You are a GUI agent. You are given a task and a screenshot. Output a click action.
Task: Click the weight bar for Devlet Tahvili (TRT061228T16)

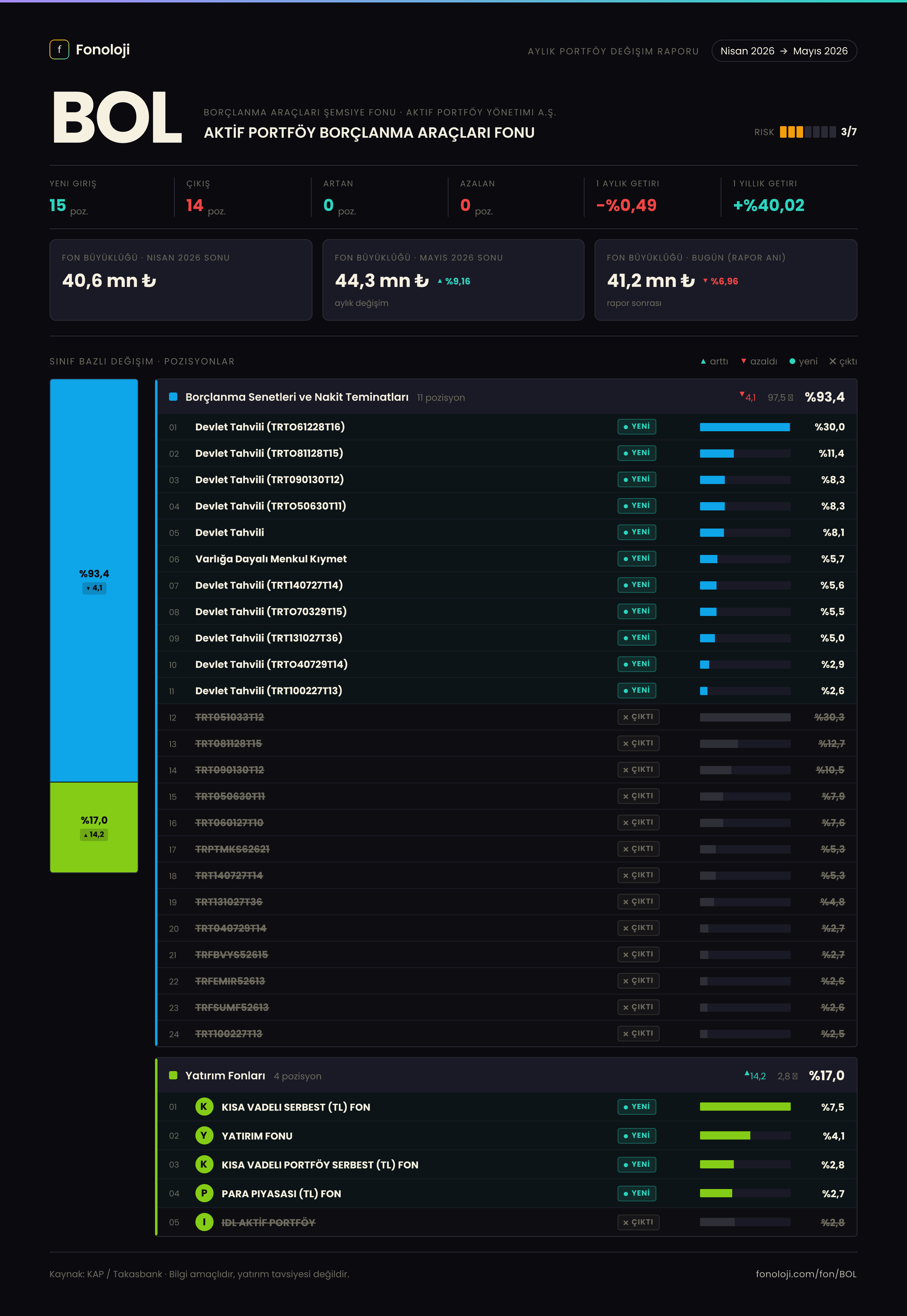click(745, 427)
